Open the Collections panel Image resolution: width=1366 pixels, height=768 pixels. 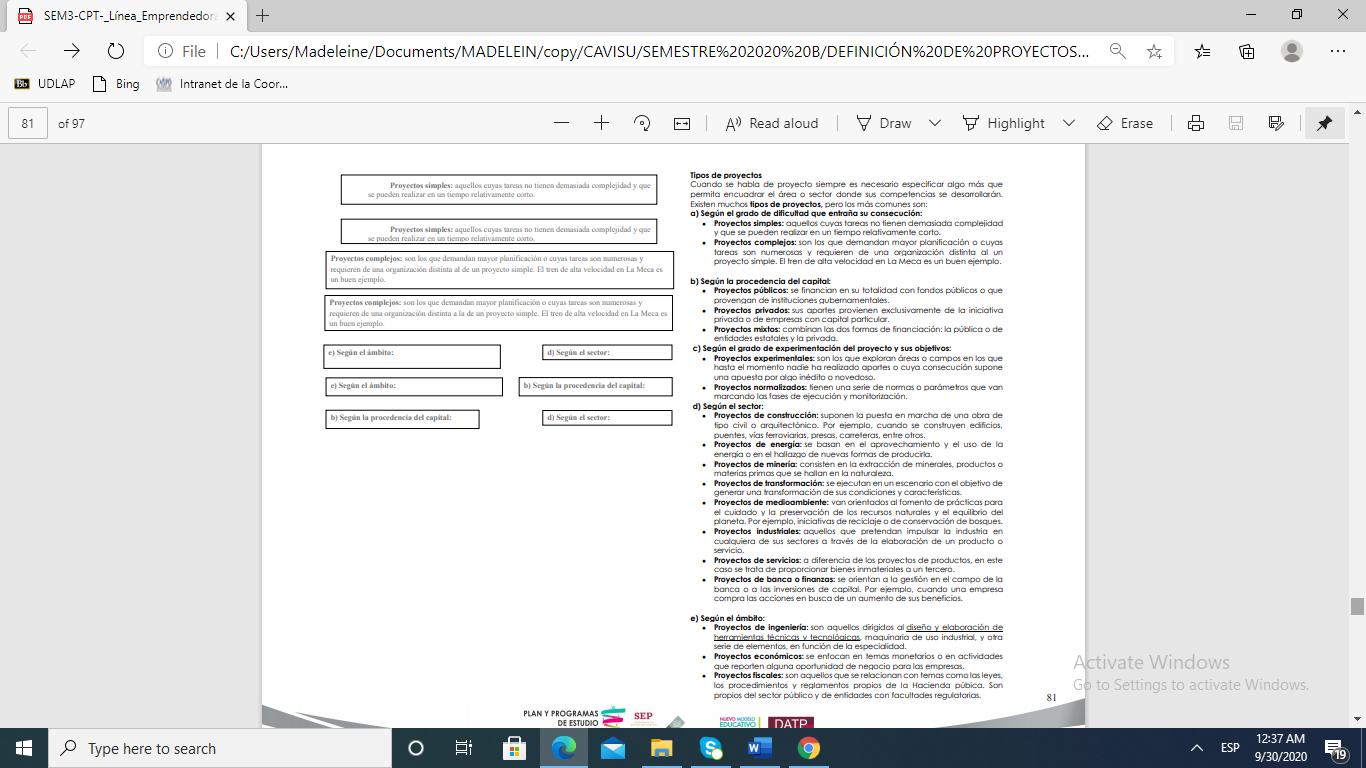tap(1247, 51)
